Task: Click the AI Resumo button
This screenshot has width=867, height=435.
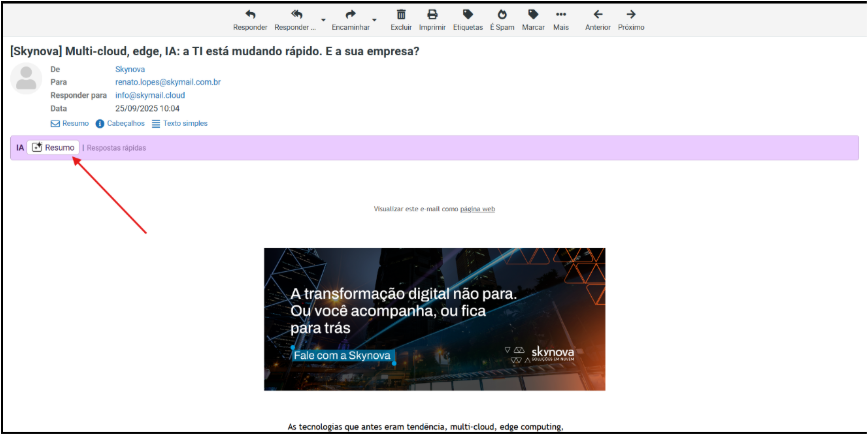Action: [x=53, y=148]
